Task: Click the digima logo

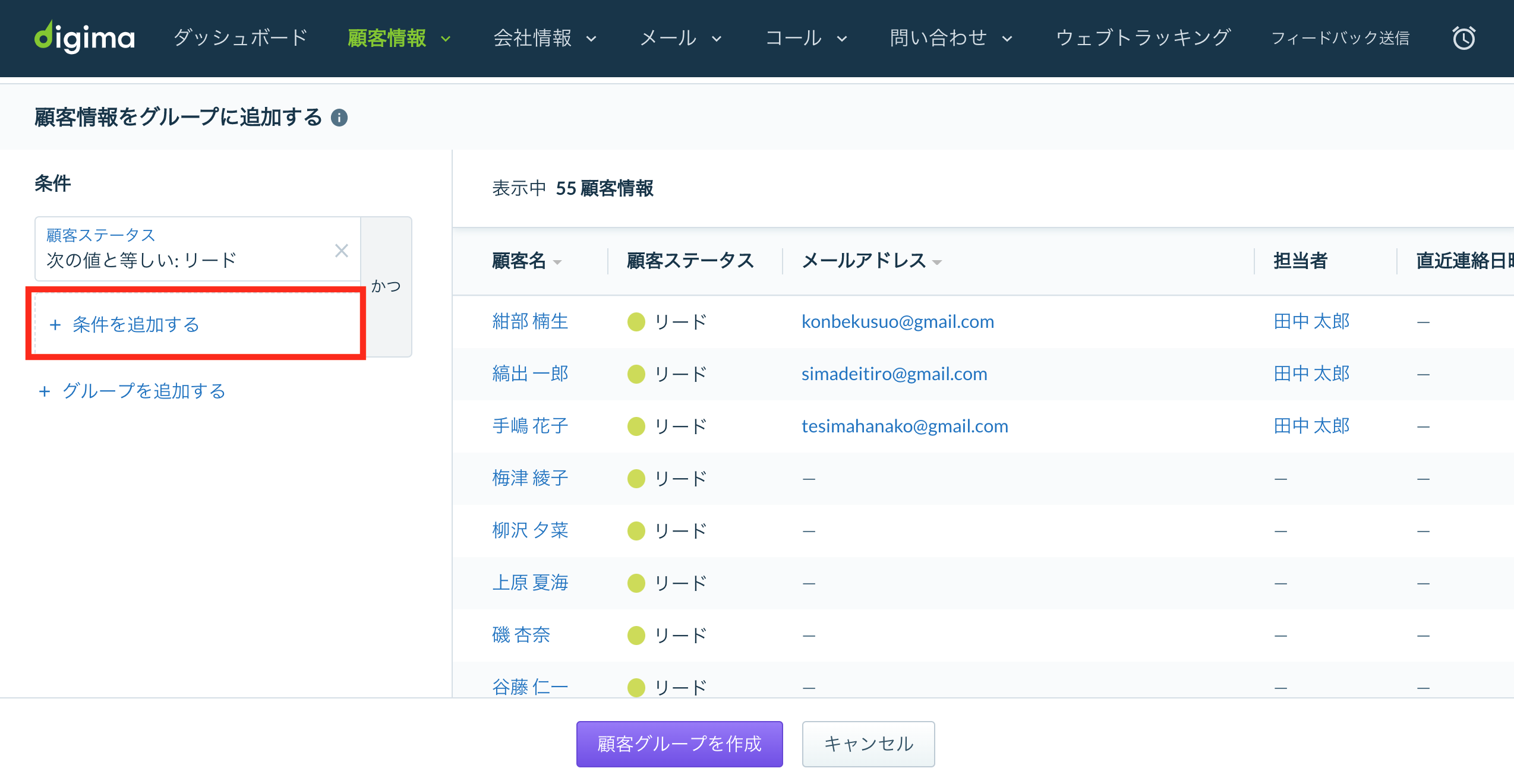Action: 84,38
